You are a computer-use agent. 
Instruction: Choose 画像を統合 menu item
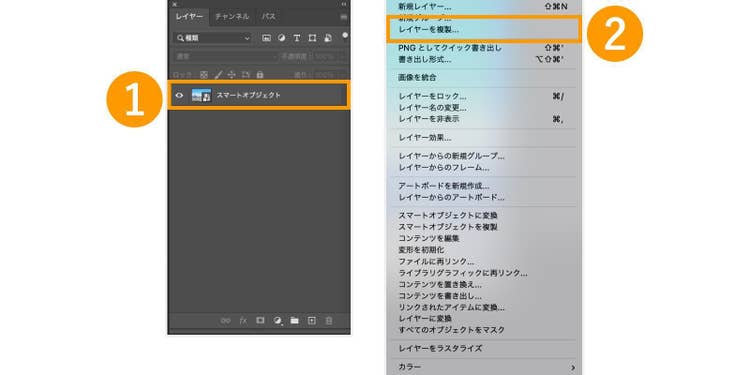[484, 77]
